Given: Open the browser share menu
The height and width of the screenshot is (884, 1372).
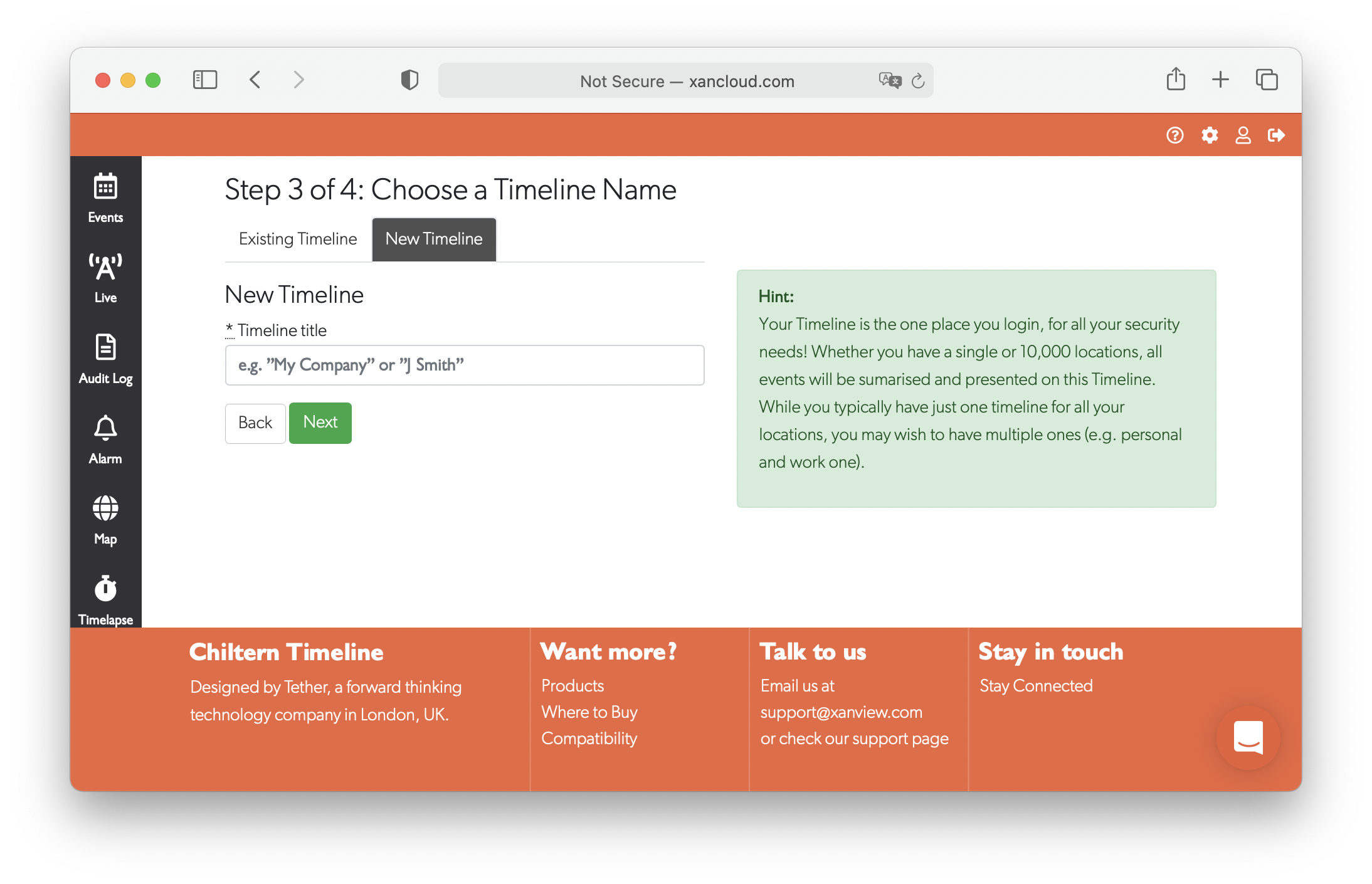Looking at the screenshot, I should click(x=1176, y=80).
